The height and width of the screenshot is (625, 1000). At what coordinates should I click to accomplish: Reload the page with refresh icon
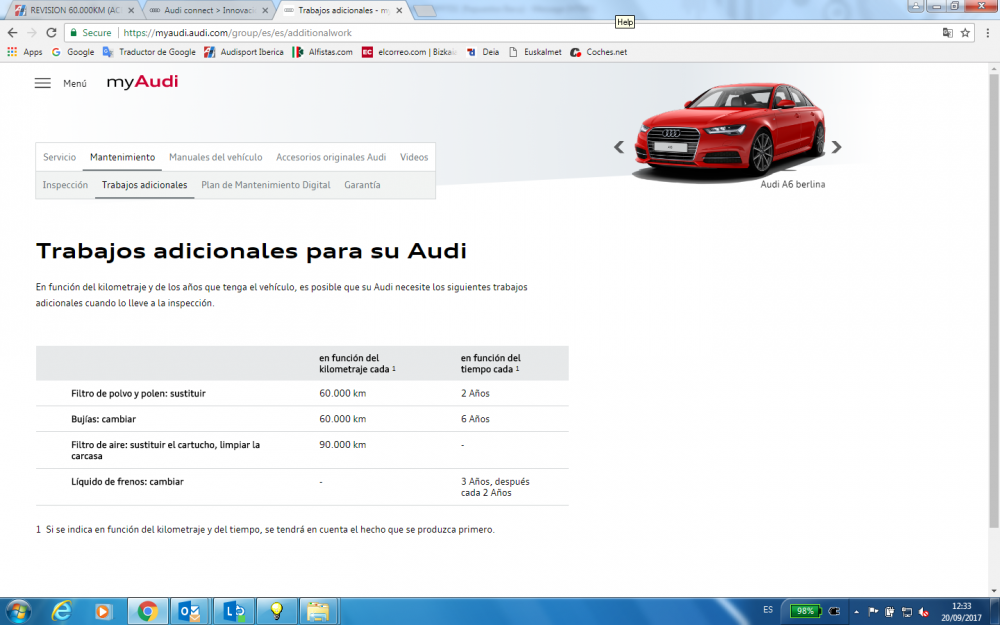pos(52,33)
